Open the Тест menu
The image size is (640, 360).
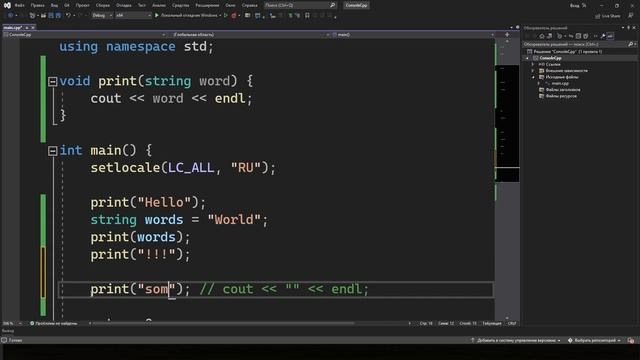click(x=141, y=5)
